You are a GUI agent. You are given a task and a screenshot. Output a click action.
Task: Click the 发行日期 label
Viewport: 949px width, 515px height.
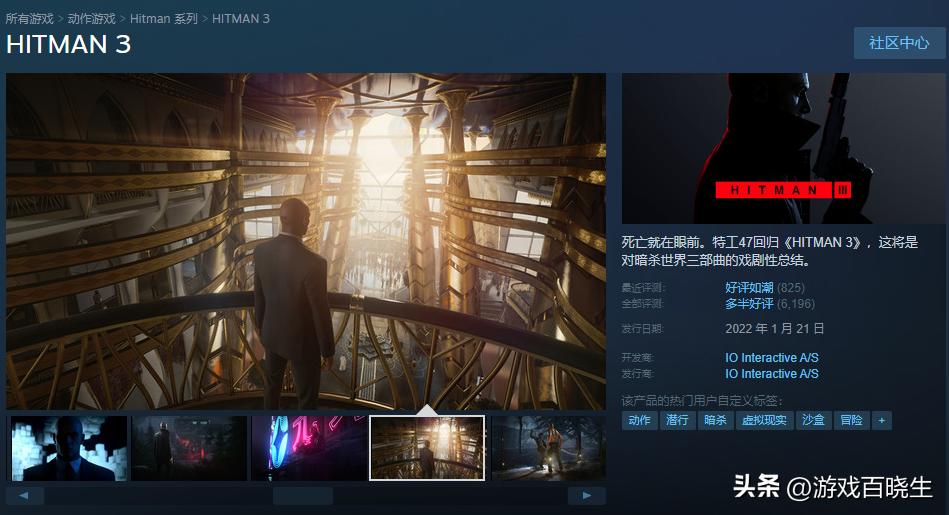643,329
